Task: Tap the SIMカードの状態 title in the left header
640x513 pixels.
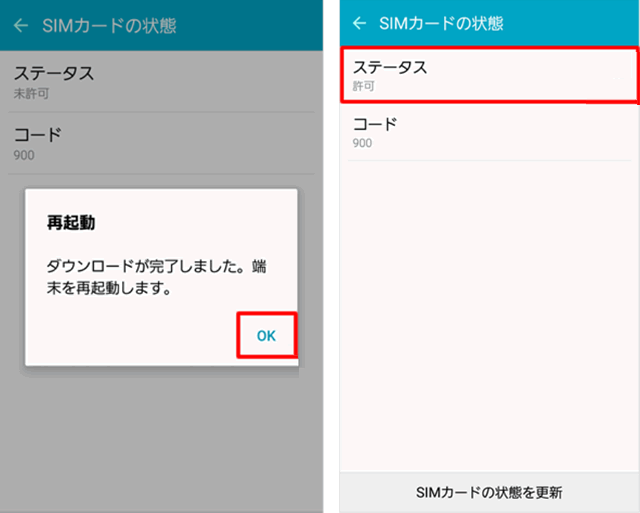Action: pos(109,26)
